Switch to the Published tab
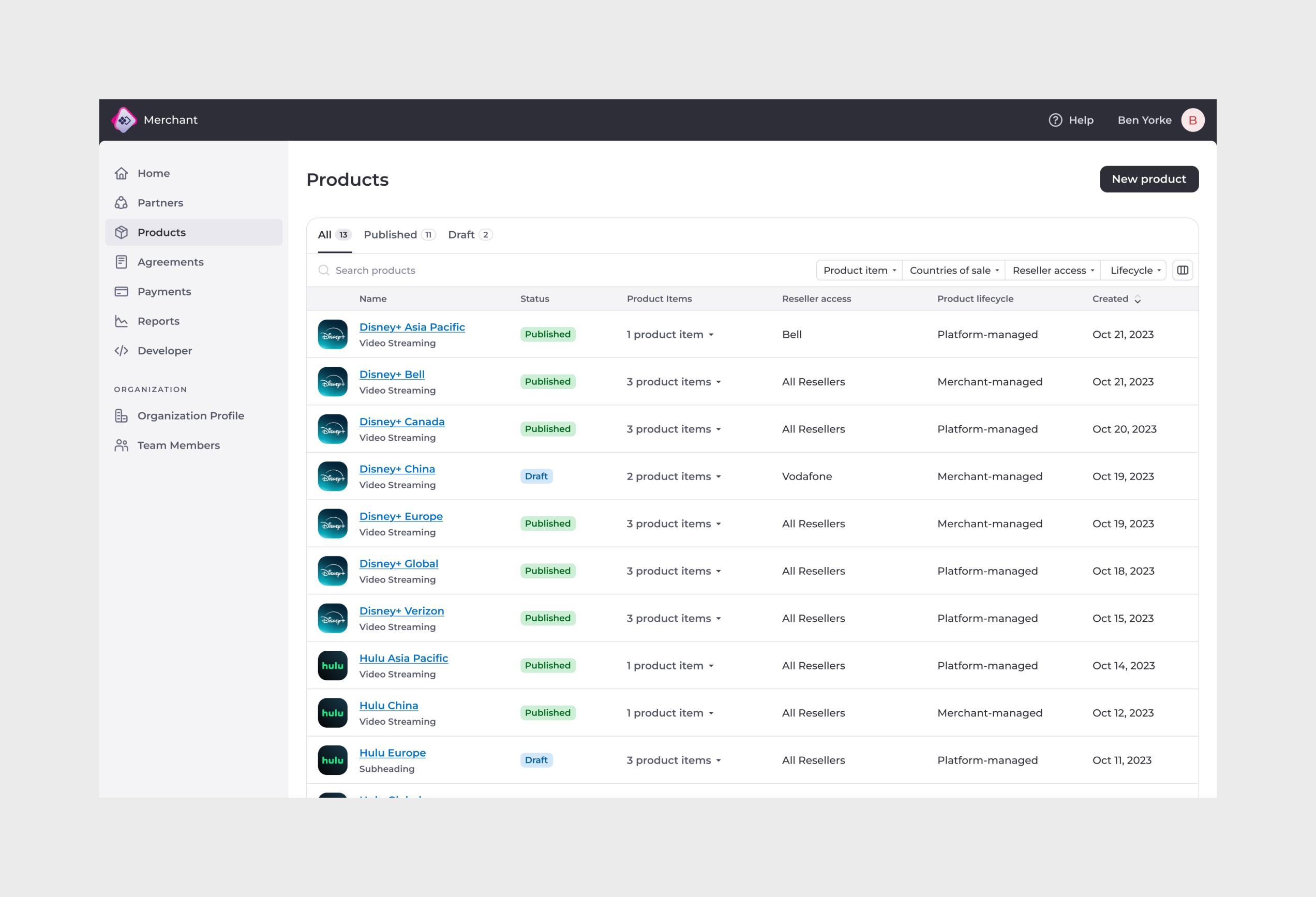The image size is (1316, 897). pos(400,235)
